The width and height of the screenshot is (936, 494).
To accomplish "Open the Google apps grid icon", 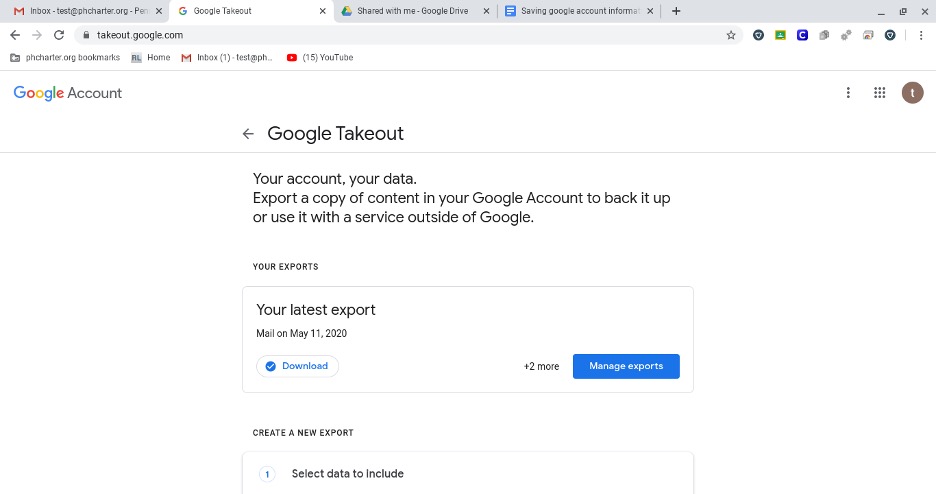I will click(879, 92).
